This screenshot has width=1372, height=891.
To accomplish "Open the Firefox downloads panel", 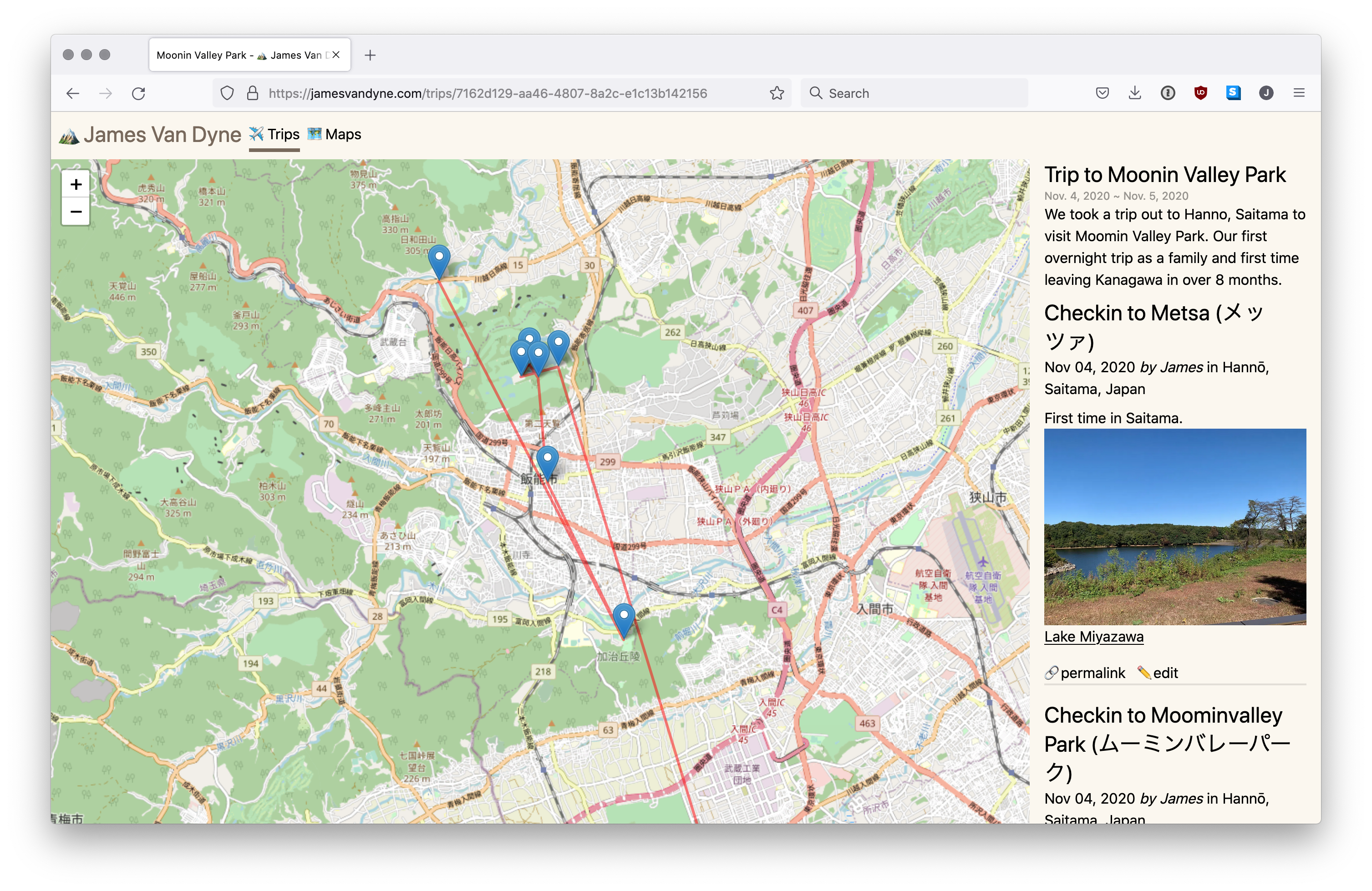I will tap(1134, 93).
